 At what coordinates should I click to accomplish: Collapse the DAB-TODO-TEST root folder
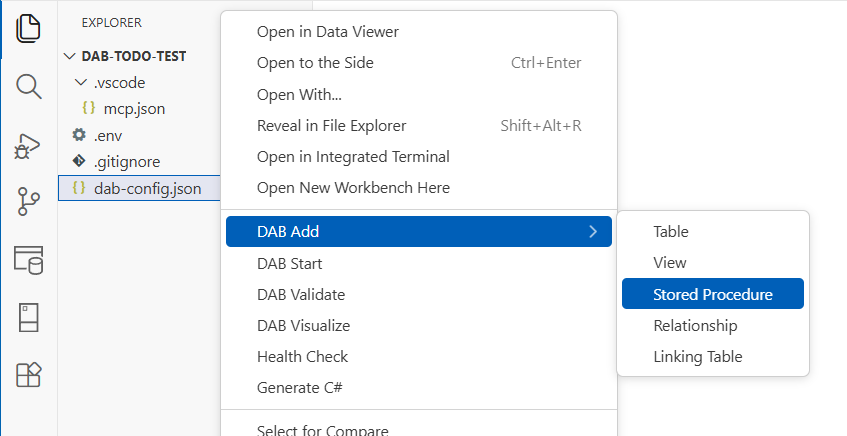[x=69, y=57]
